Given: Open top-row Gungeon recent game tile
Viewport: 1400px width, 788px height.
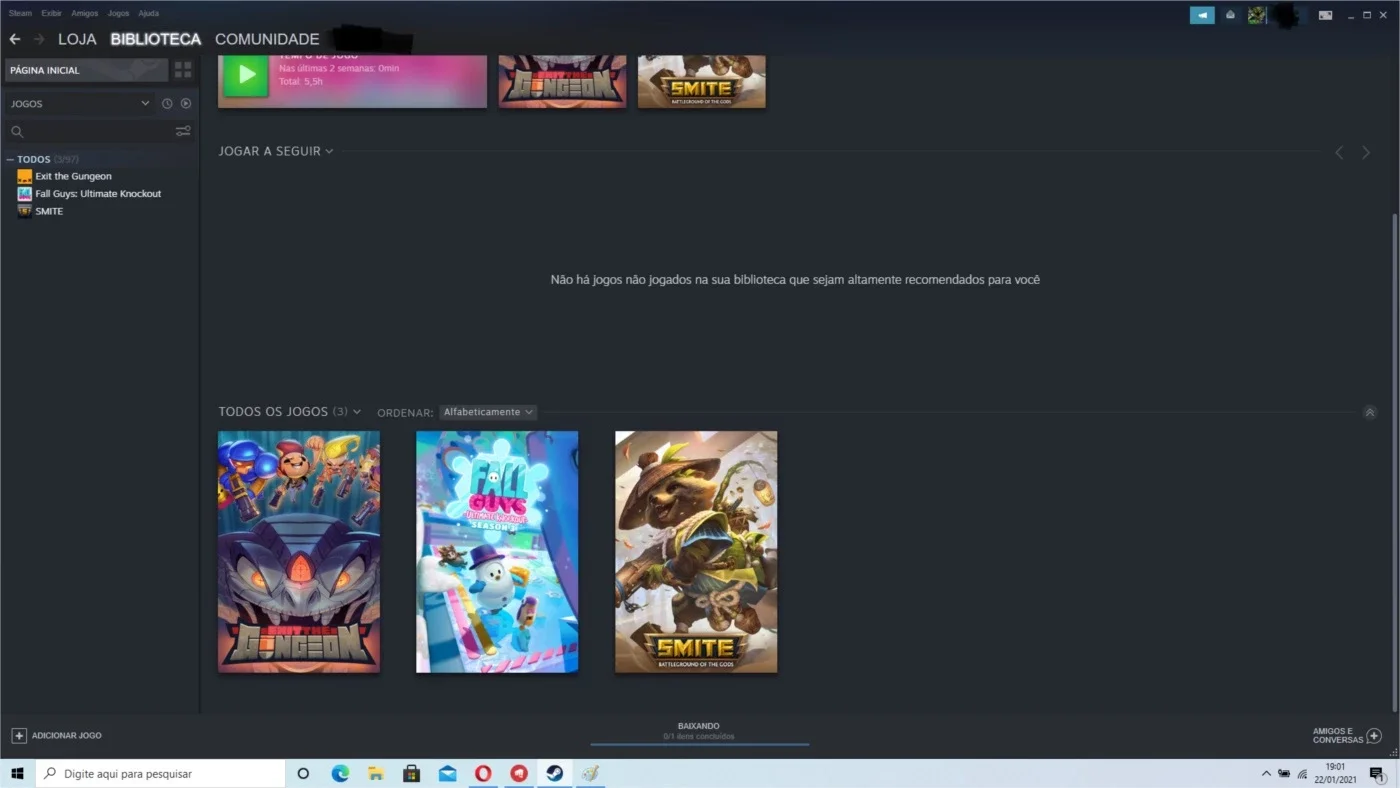Looking at the screenshot, I should [562, 81].
